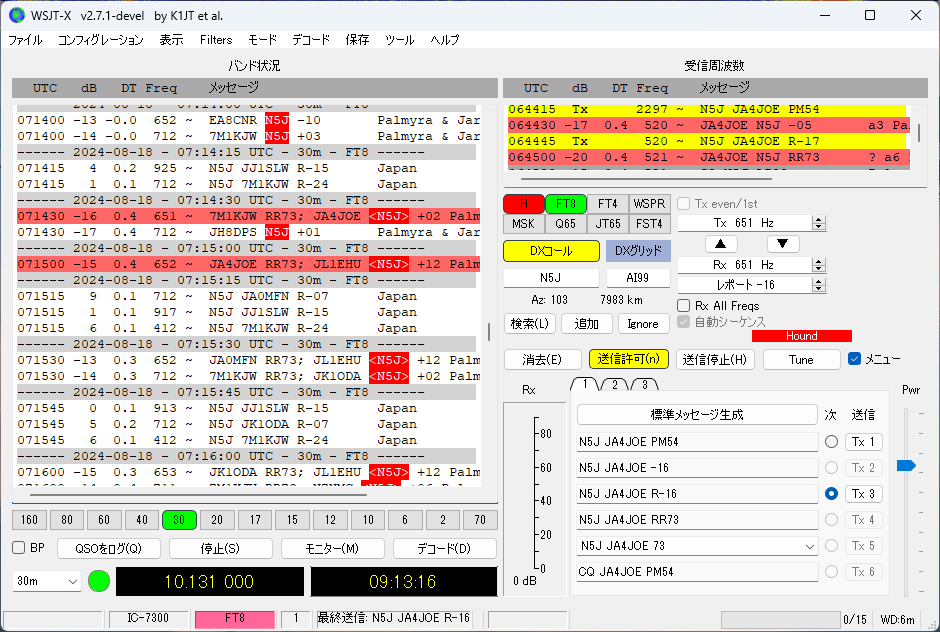The width and height of the screenshot is (940, 632).
Task: Switch to the 12 band button
Action: (x=330, y=520)
